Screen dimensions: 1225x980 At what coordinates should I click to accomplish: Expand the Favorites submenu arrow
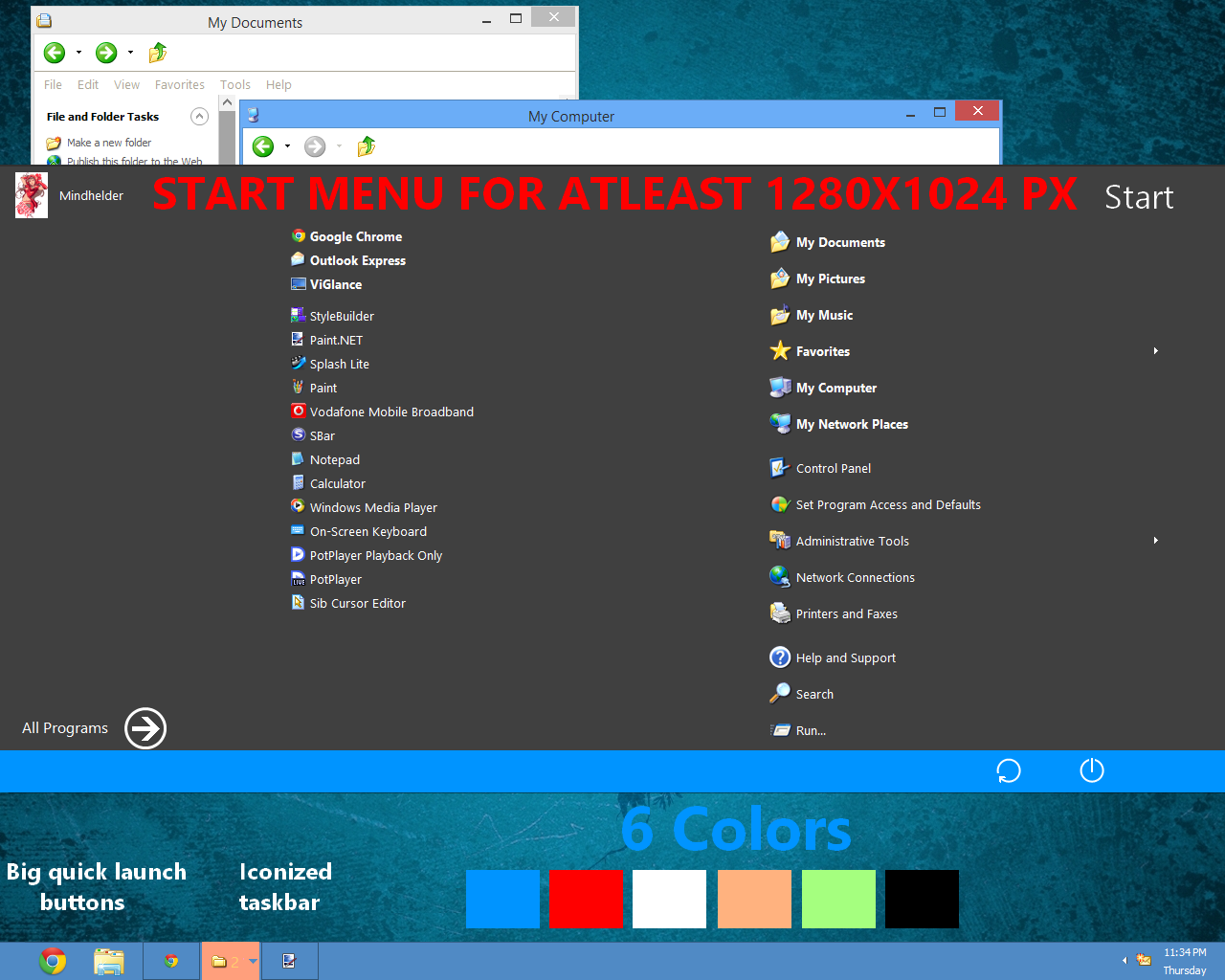(x=1156, y=351)
